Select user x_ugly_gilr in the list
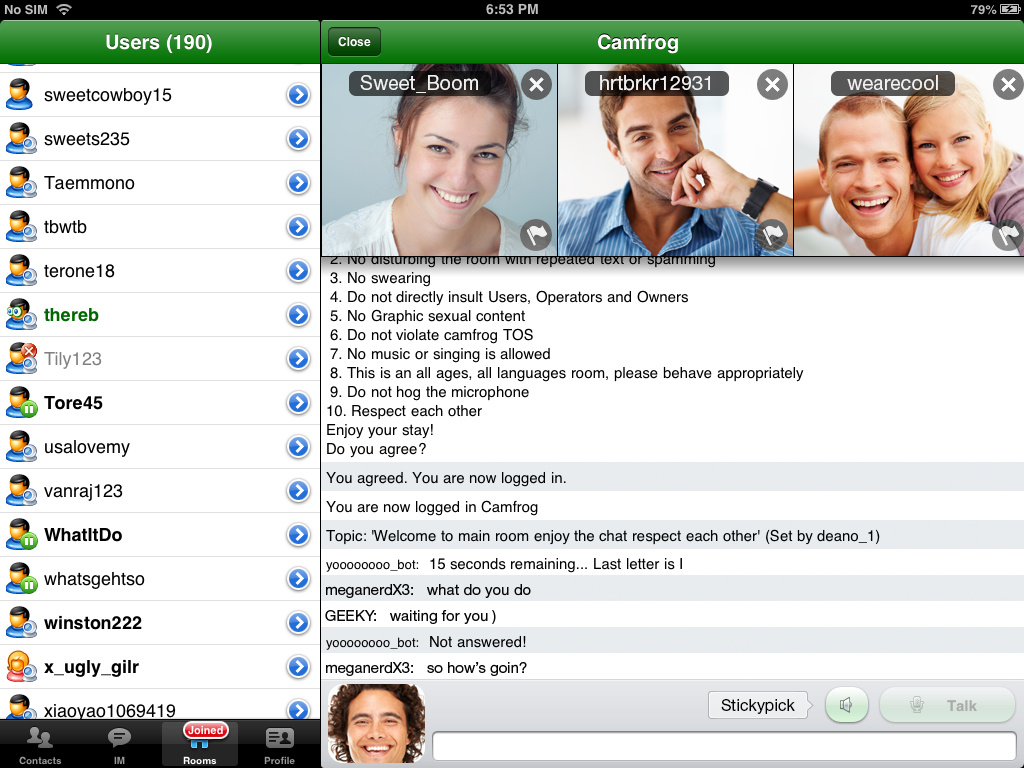 pos(160,667)
